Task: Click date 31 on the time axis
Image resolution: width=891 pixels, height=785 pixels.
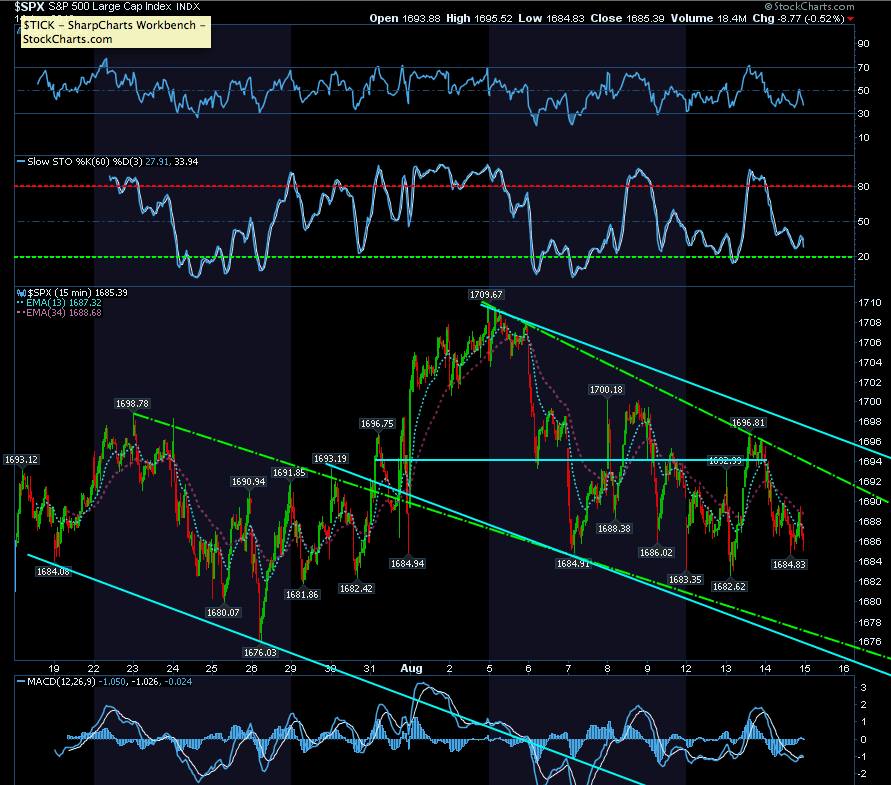Action: [369, 668]
